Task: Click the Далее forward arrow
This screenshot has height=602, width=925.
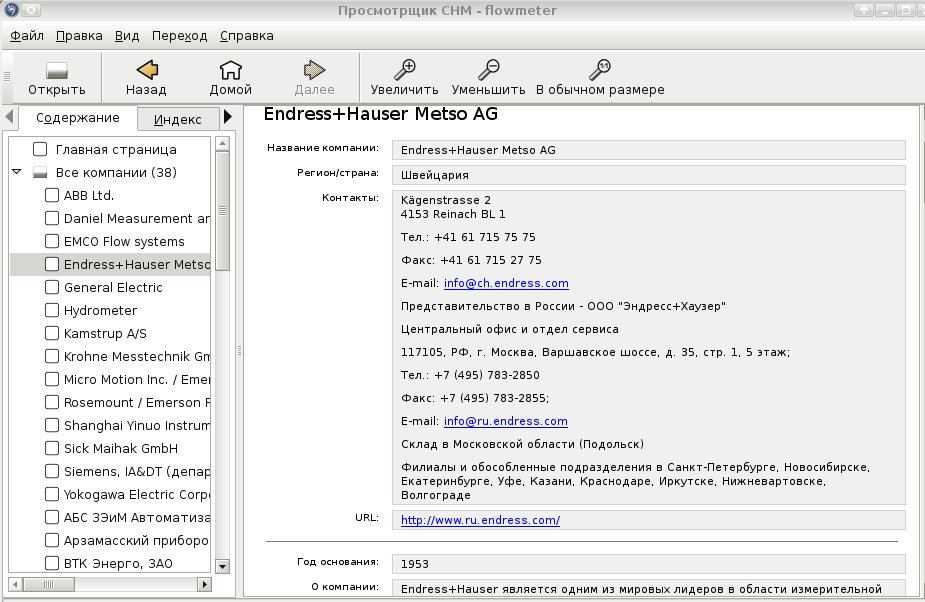Action: pos(314,70)
